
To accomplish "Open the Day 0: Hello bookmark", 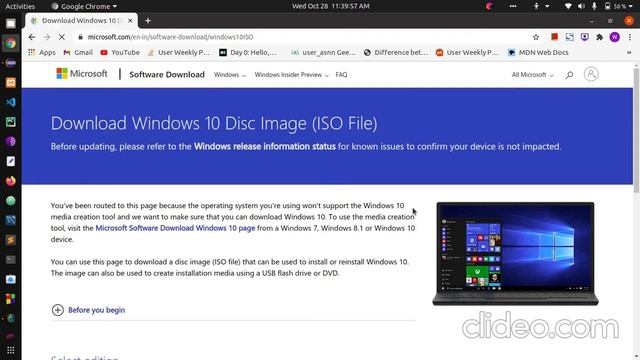I will point(248,53).
